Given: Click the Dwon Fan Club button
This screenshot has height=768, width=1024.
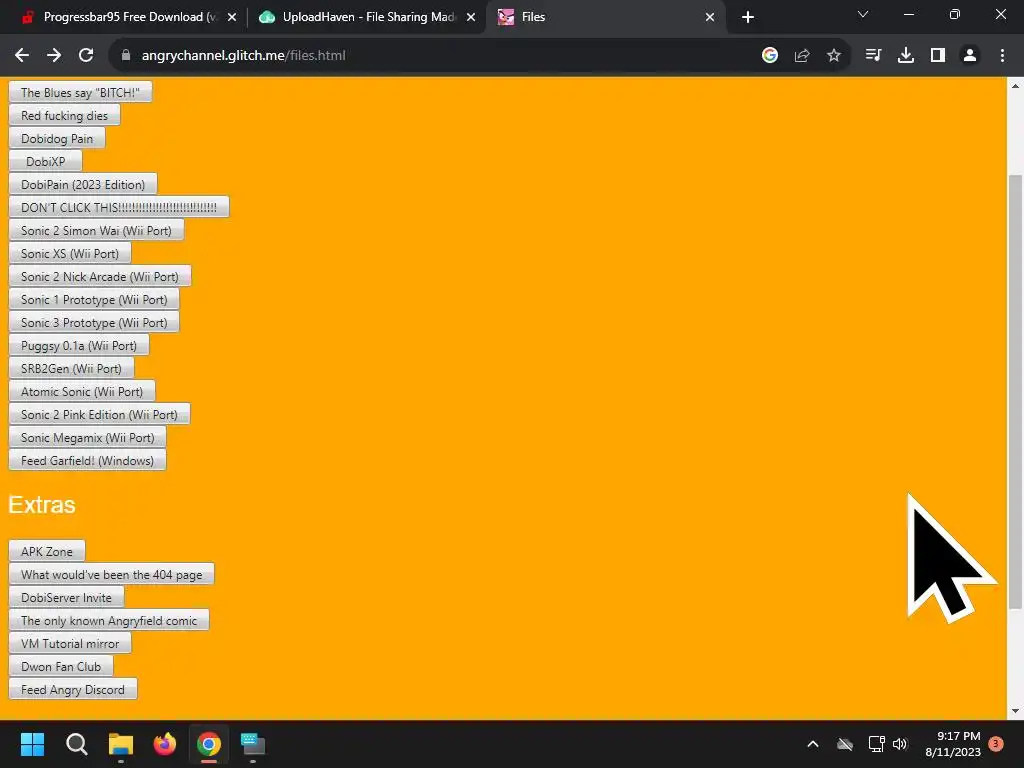Looking at the screenshot, I should click(61, 666).
